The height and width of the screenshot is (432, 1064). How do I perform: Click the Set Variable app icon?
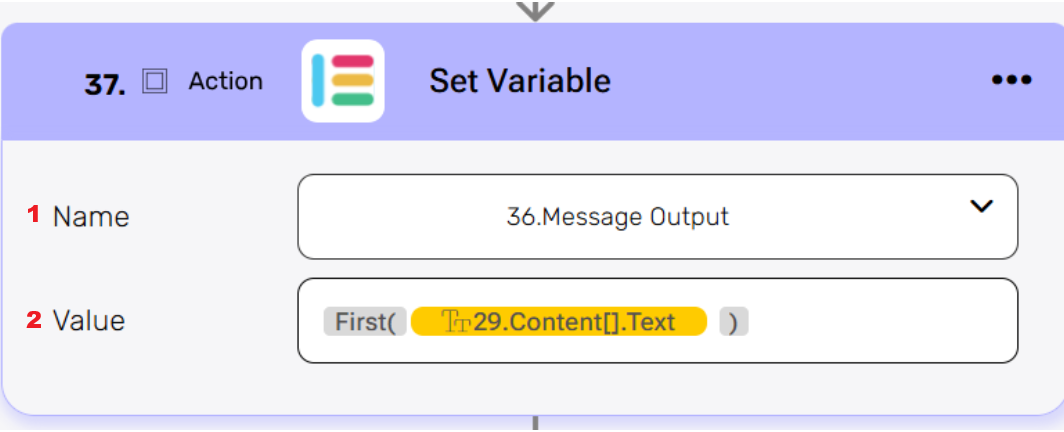coord(343,81)
